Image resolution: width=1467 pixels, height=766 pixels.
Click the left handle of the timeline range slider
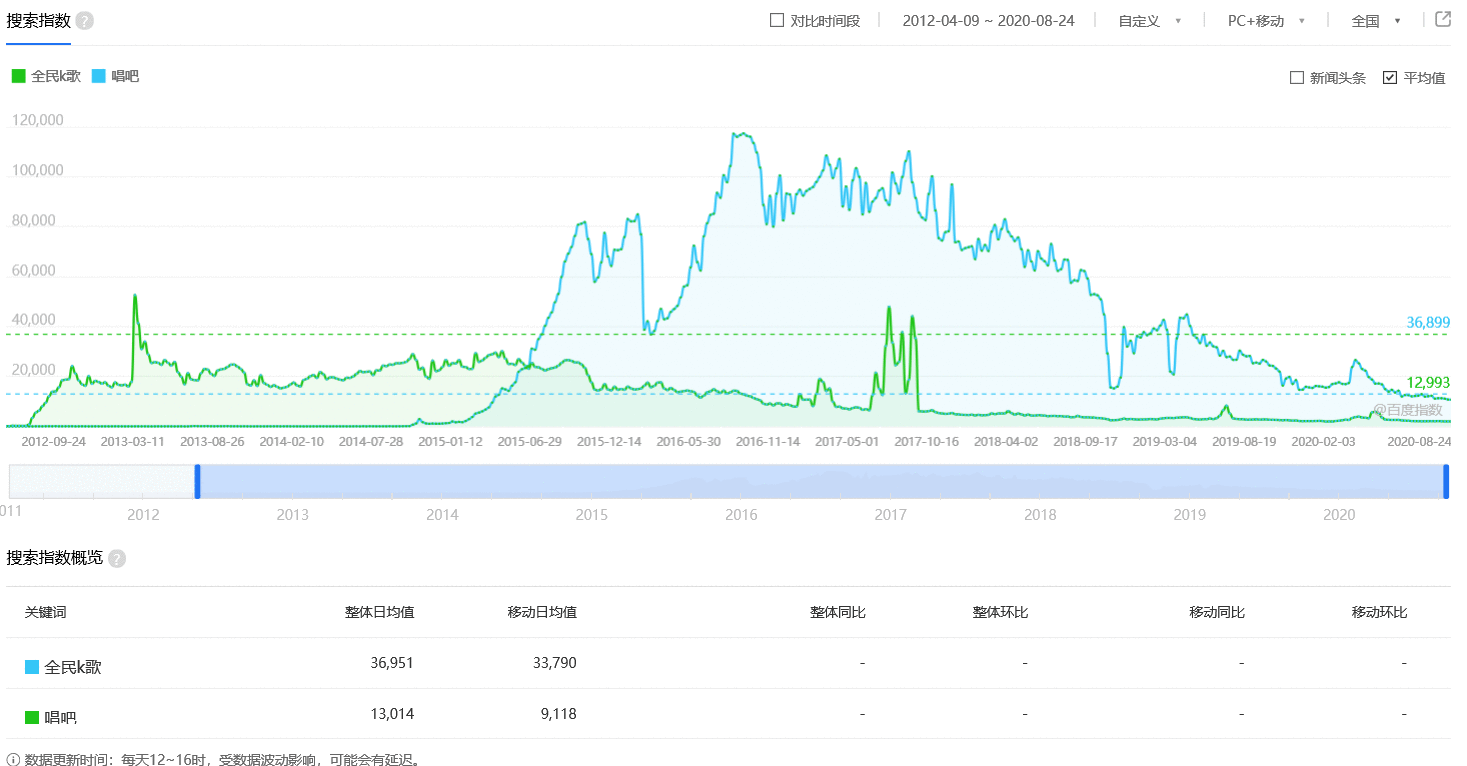(x=197, y=481)
